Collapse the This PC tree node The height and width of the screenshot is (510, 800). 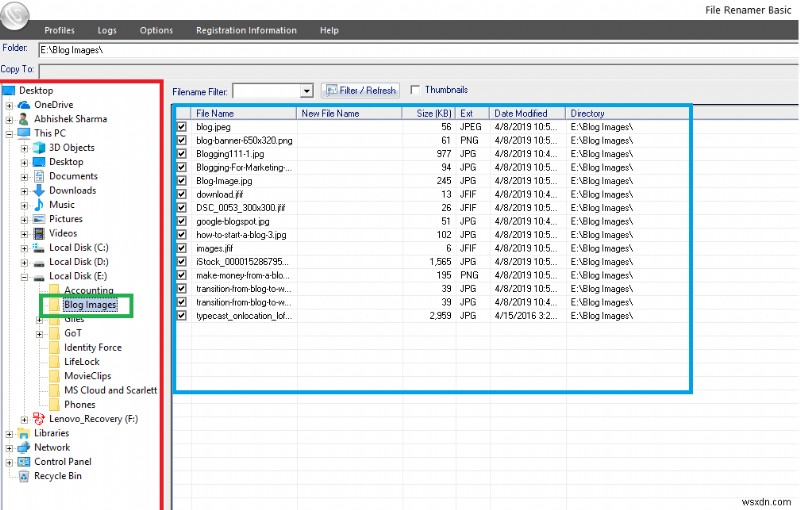tap(9, 134)
